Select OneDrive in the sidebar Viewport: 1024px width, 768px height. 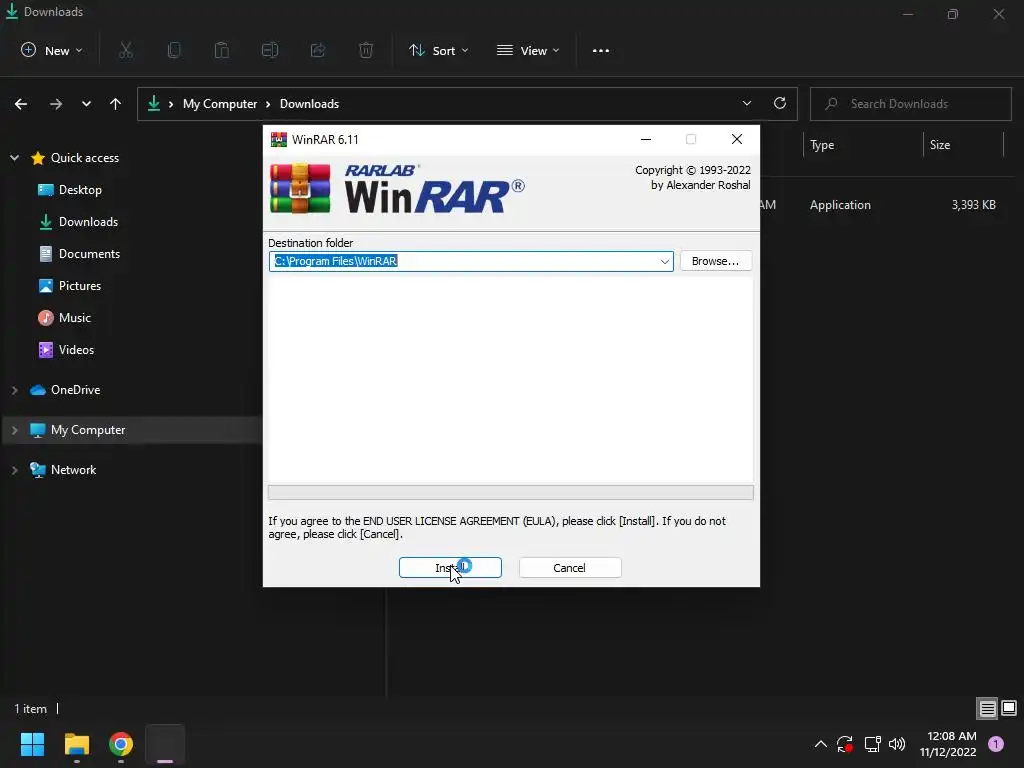(x=75, y=390)
